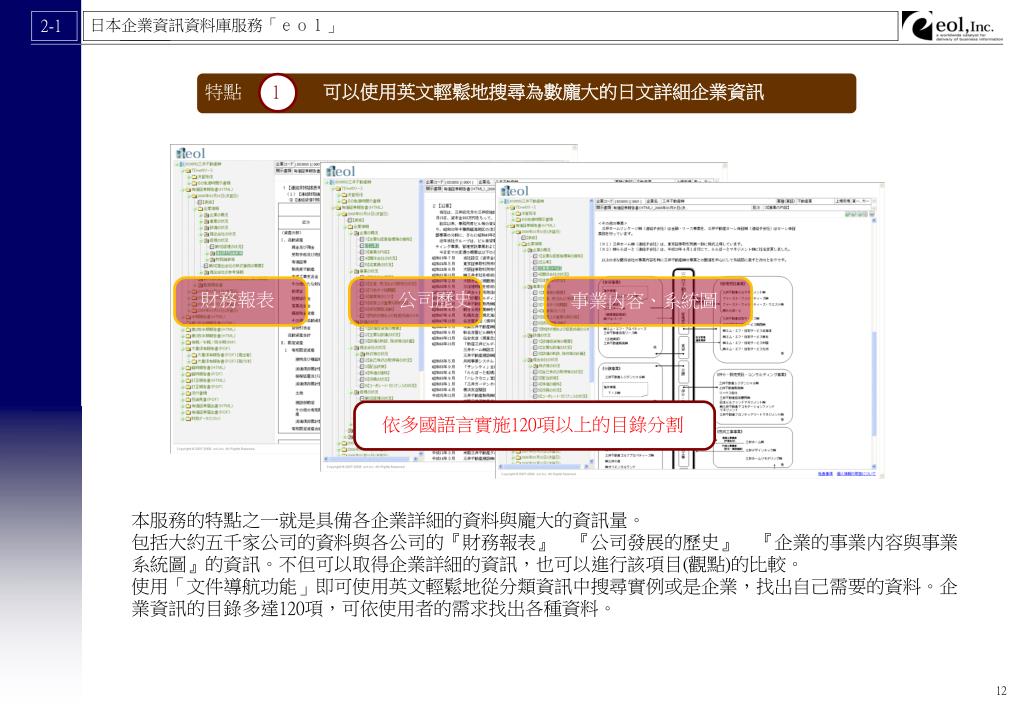Click eol logo in middle screenshot window

click(x=341, y=171)
